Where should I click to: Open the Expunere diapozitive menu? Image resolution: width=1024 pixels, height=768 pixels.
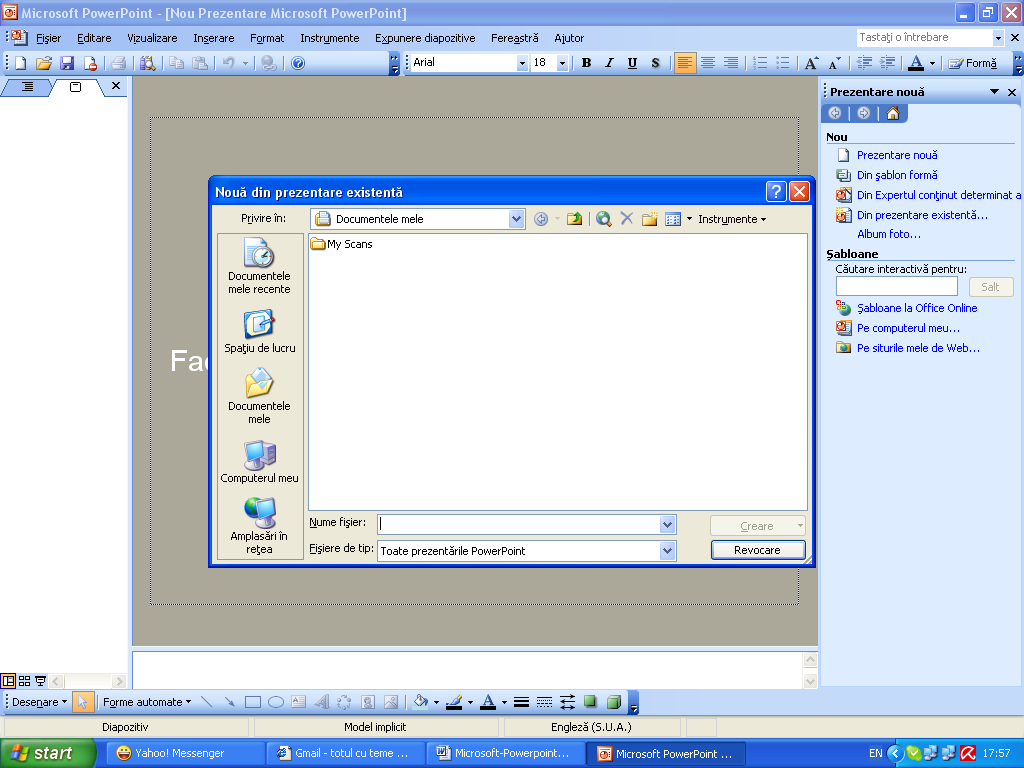425,38
